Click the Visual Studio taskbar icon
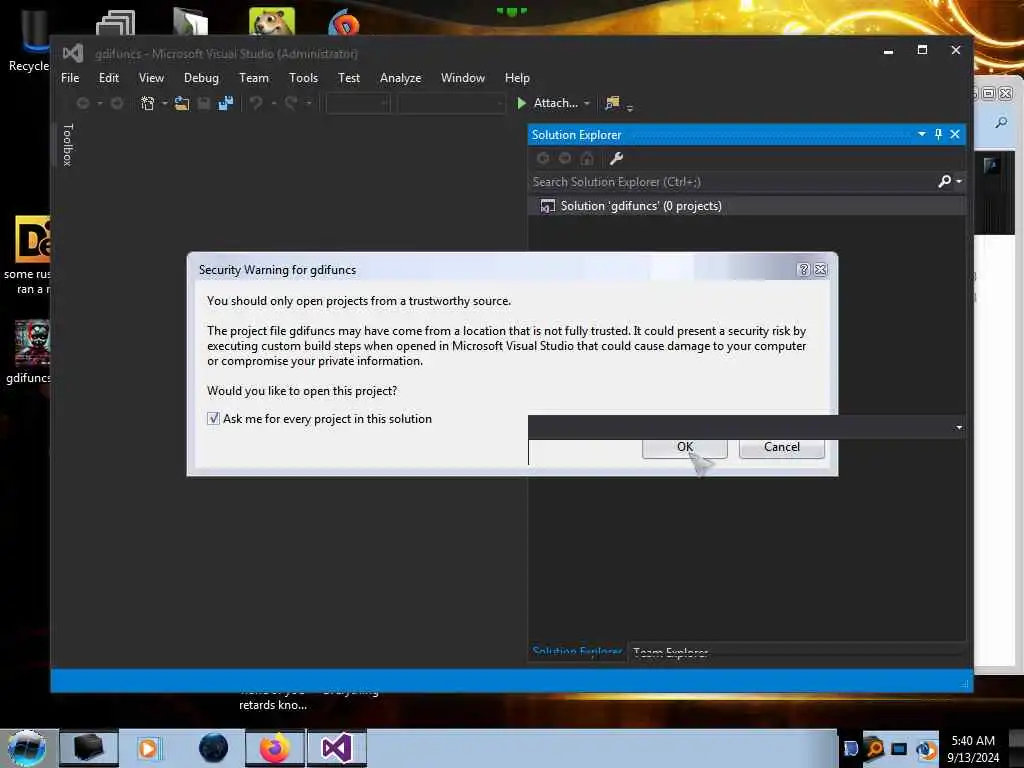 [x=336, y=748]
